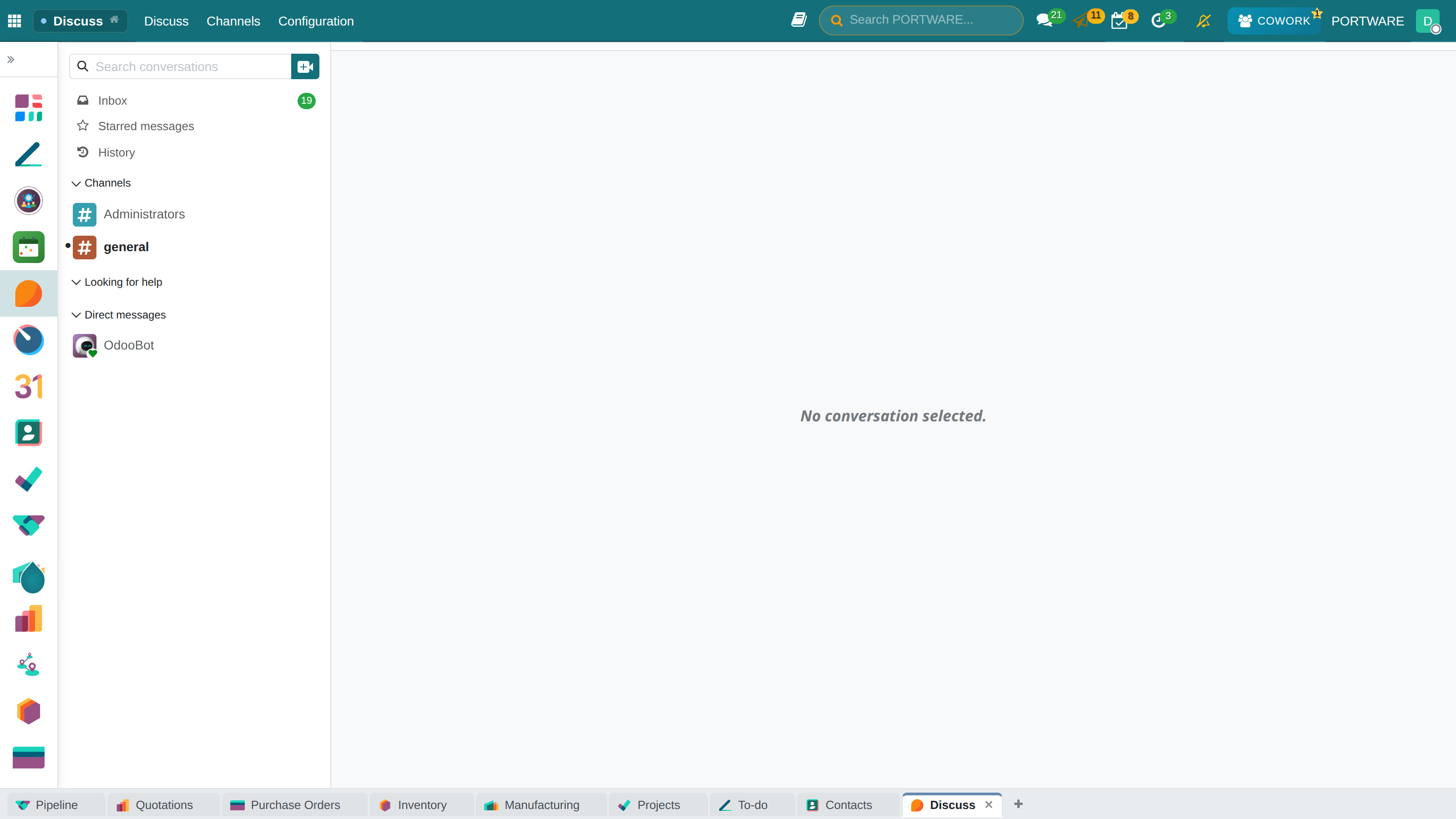Open the To-do pencil app in sidebar
This screenshot has height=819, width=1456.
tap(29, 154)
